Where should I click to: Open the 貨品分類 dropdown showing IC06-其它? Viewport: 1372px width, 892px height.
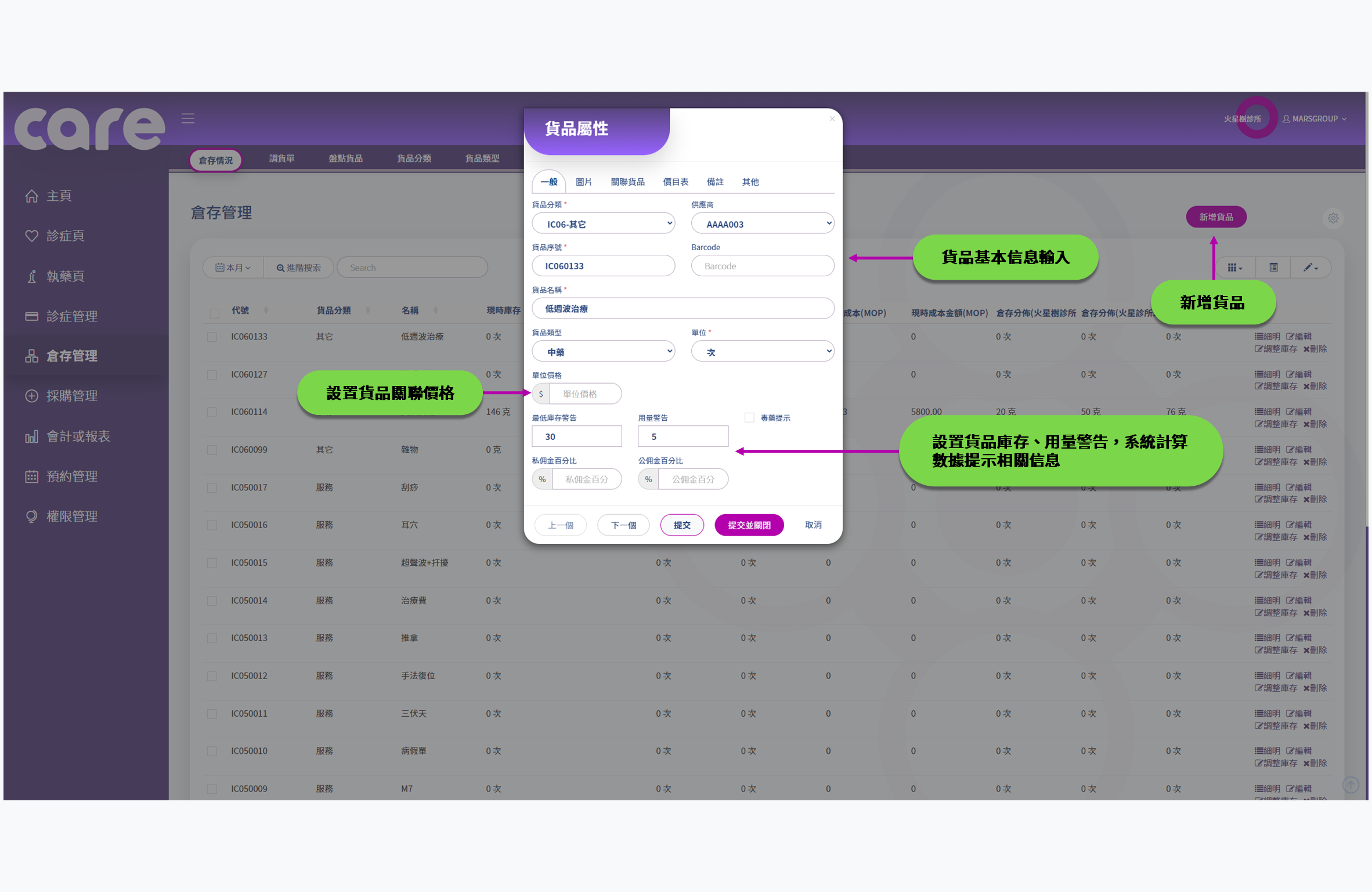point(604,223)
